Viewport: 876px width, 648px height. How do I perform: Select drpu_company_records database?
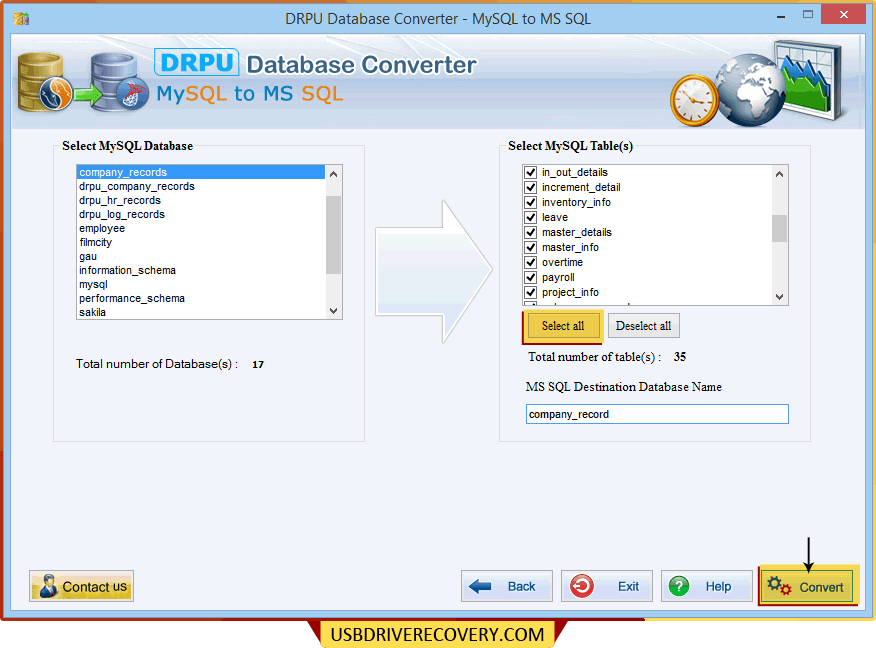point(201,186)
